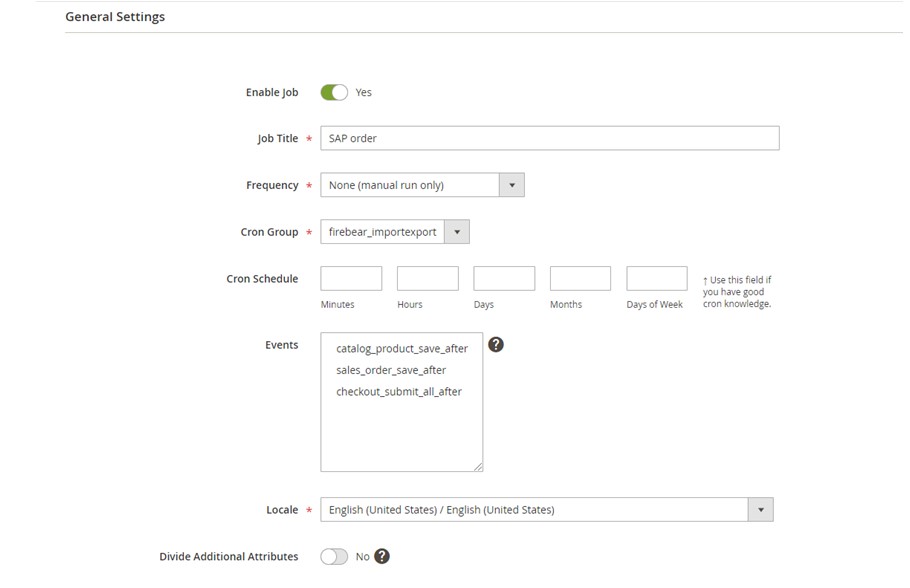Image resolution: width=910 pixels, height=588 pixels.
Task: Select the cron Days input box
Action: pyautogui.click(x=504, y=279)
